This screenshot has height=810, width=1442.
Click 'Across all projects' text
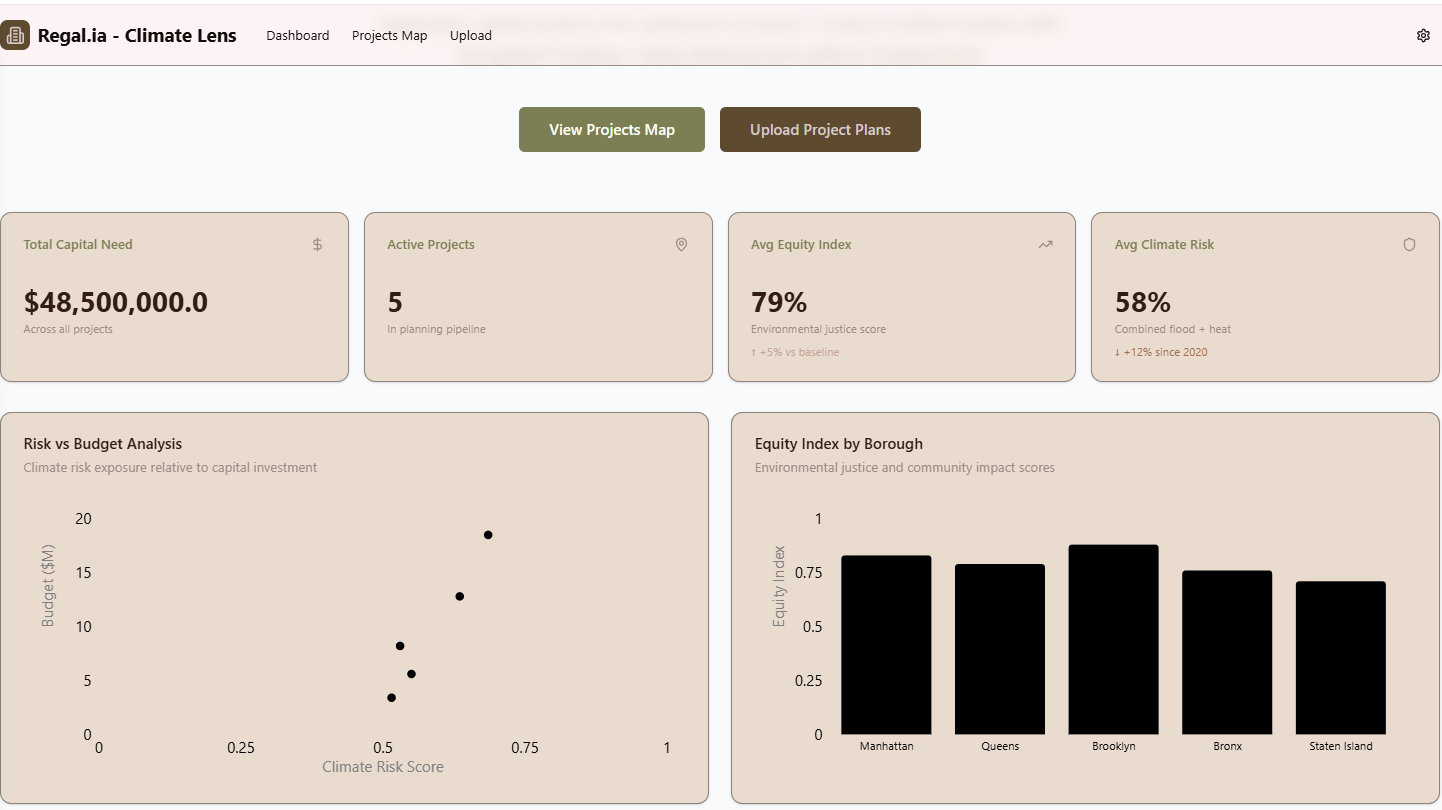[x=68, y=329]
